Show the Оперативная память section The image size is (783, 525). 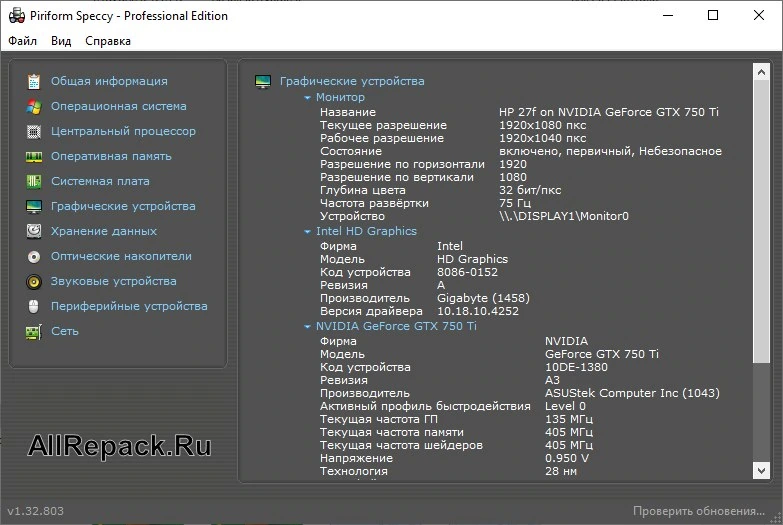point(111,156)
